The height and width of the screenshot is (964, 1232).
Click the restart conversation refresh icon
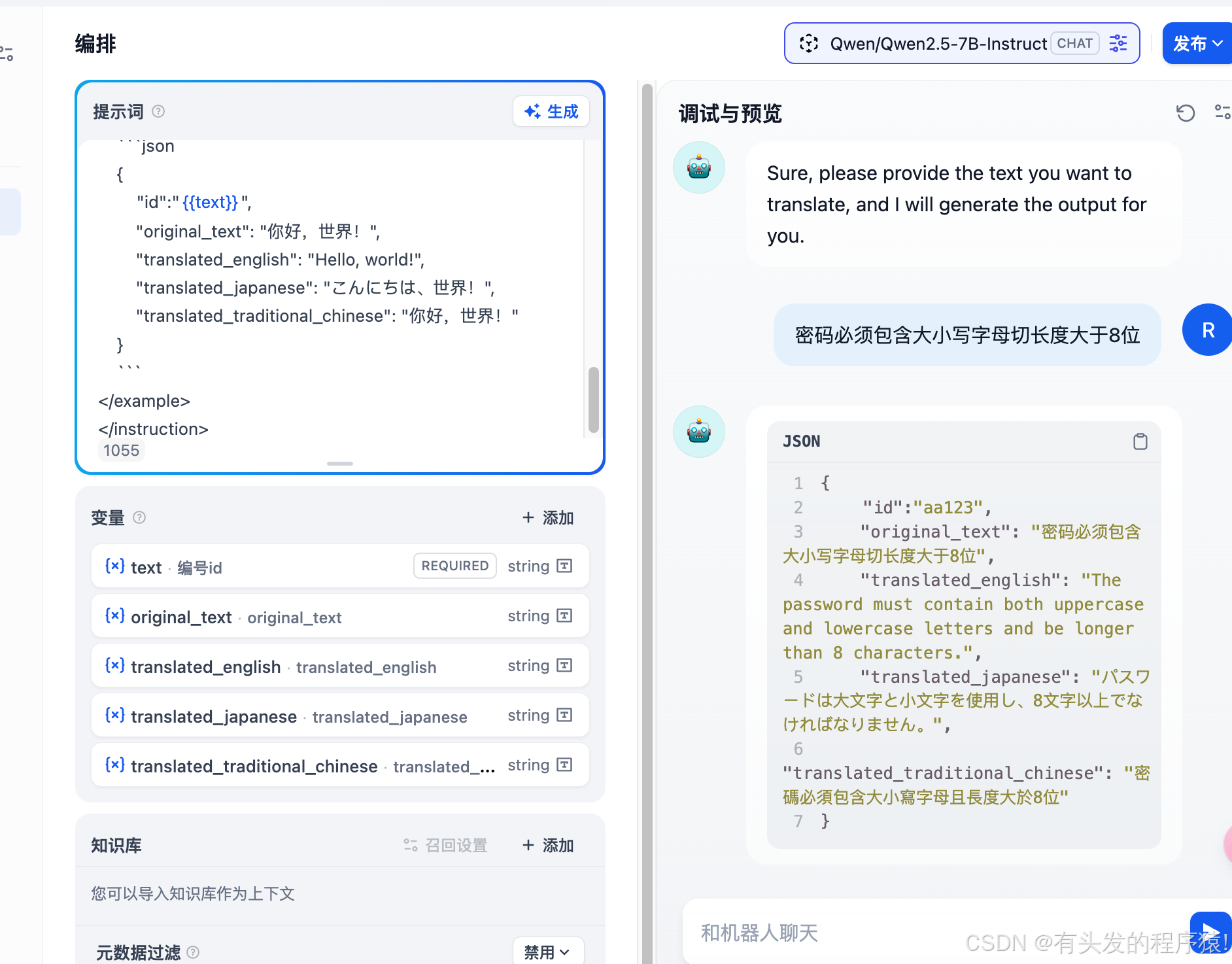point(1186,112)
